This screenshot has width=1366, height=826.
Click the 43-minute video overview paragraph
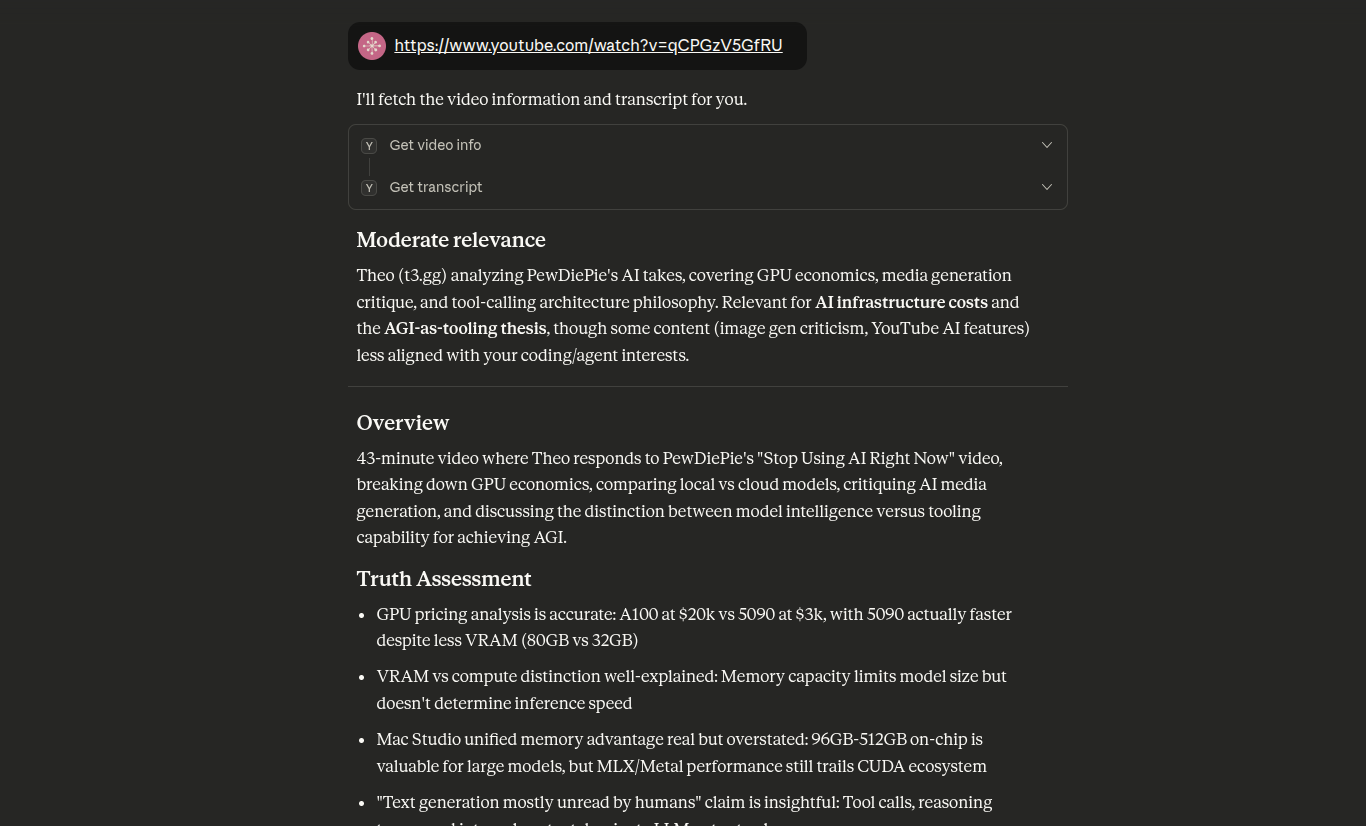point(679,497)
